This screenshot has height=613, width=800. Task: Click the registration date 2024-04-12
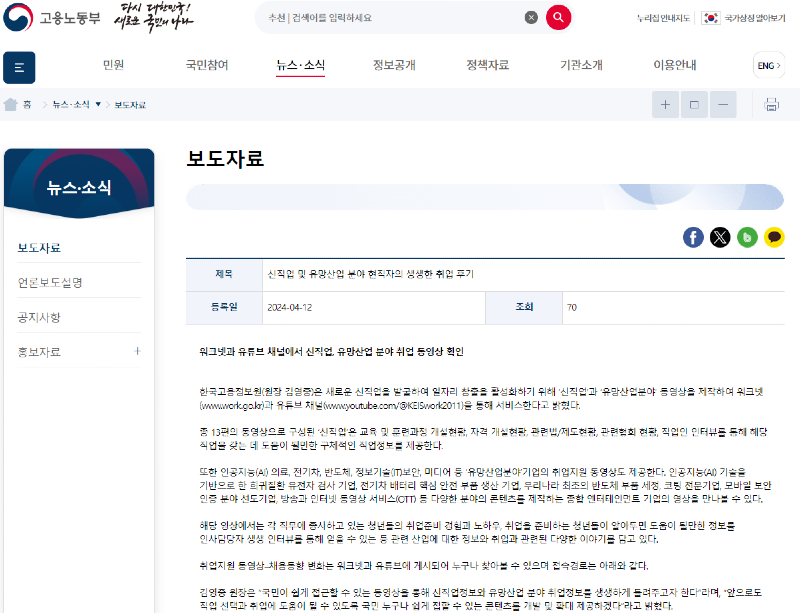tap(289, 307)
